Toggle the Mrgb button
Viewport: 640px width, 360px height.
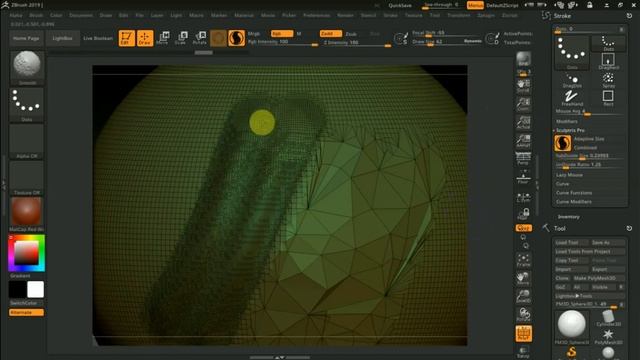[254, 33]
